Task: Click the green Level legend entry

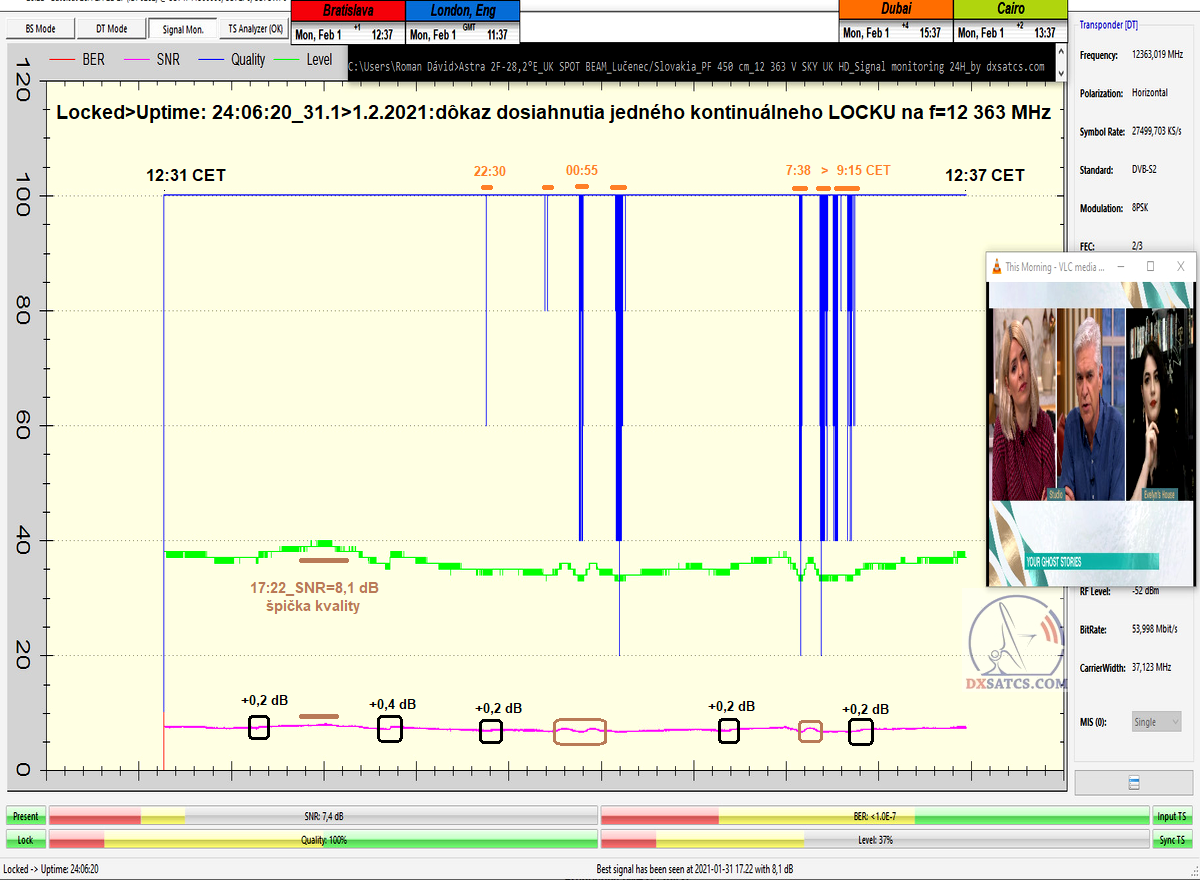Action: point(306,60)
